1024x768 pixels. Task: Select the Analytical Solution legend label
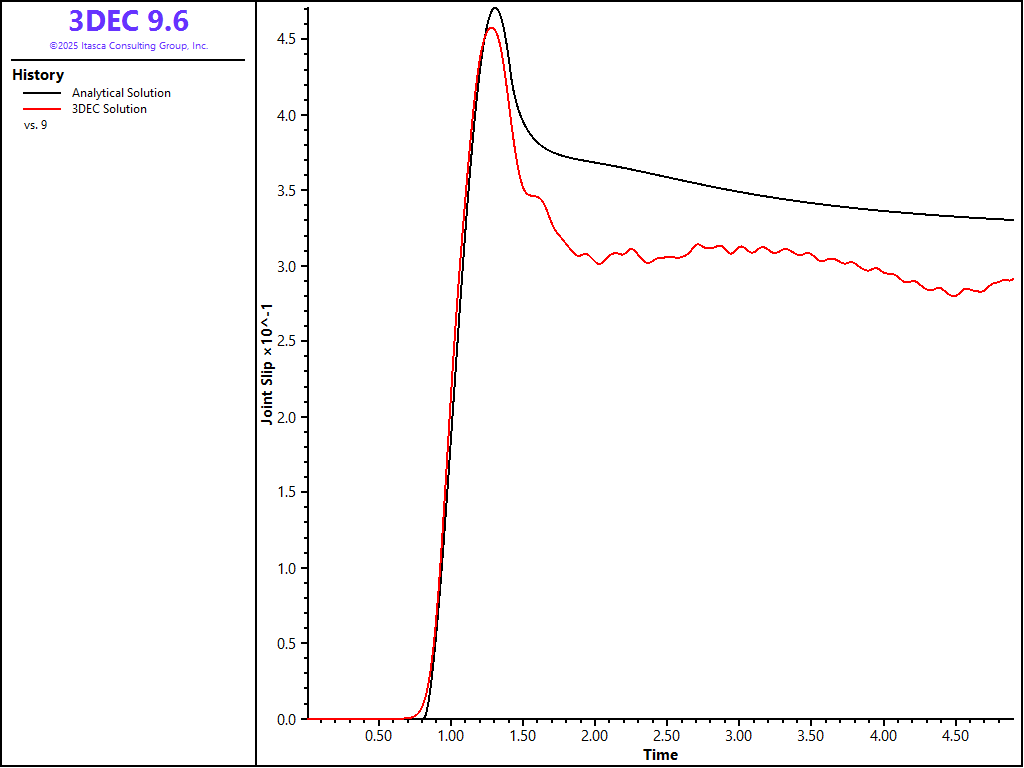tap(121, 93)
